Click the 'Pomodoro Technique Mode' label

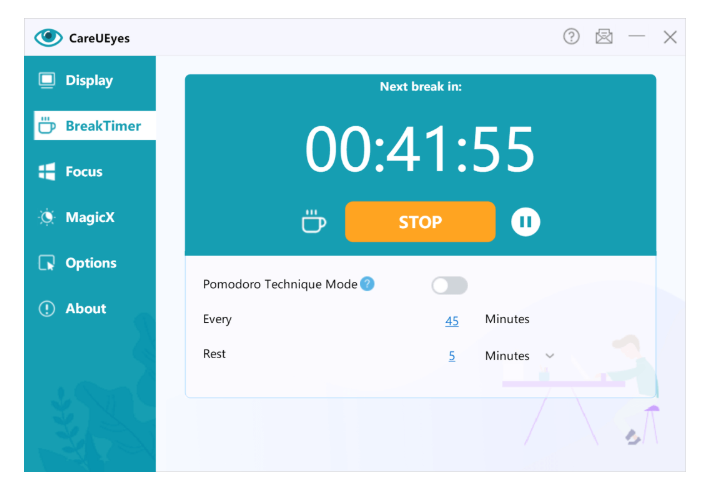[x=280, y=284]
